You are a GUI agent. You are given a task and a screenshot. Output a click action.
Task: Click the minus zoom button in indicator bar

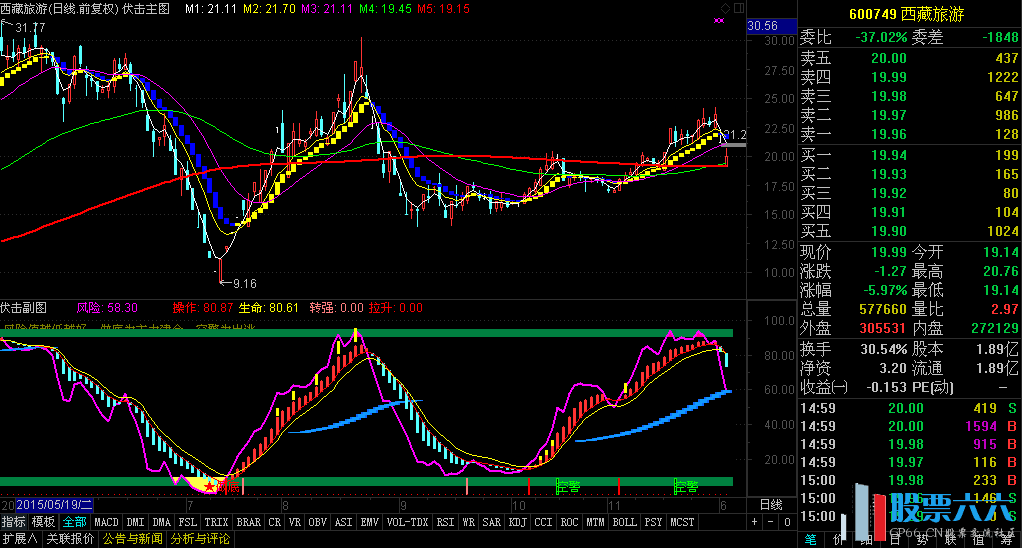click(x=770, y=522)
